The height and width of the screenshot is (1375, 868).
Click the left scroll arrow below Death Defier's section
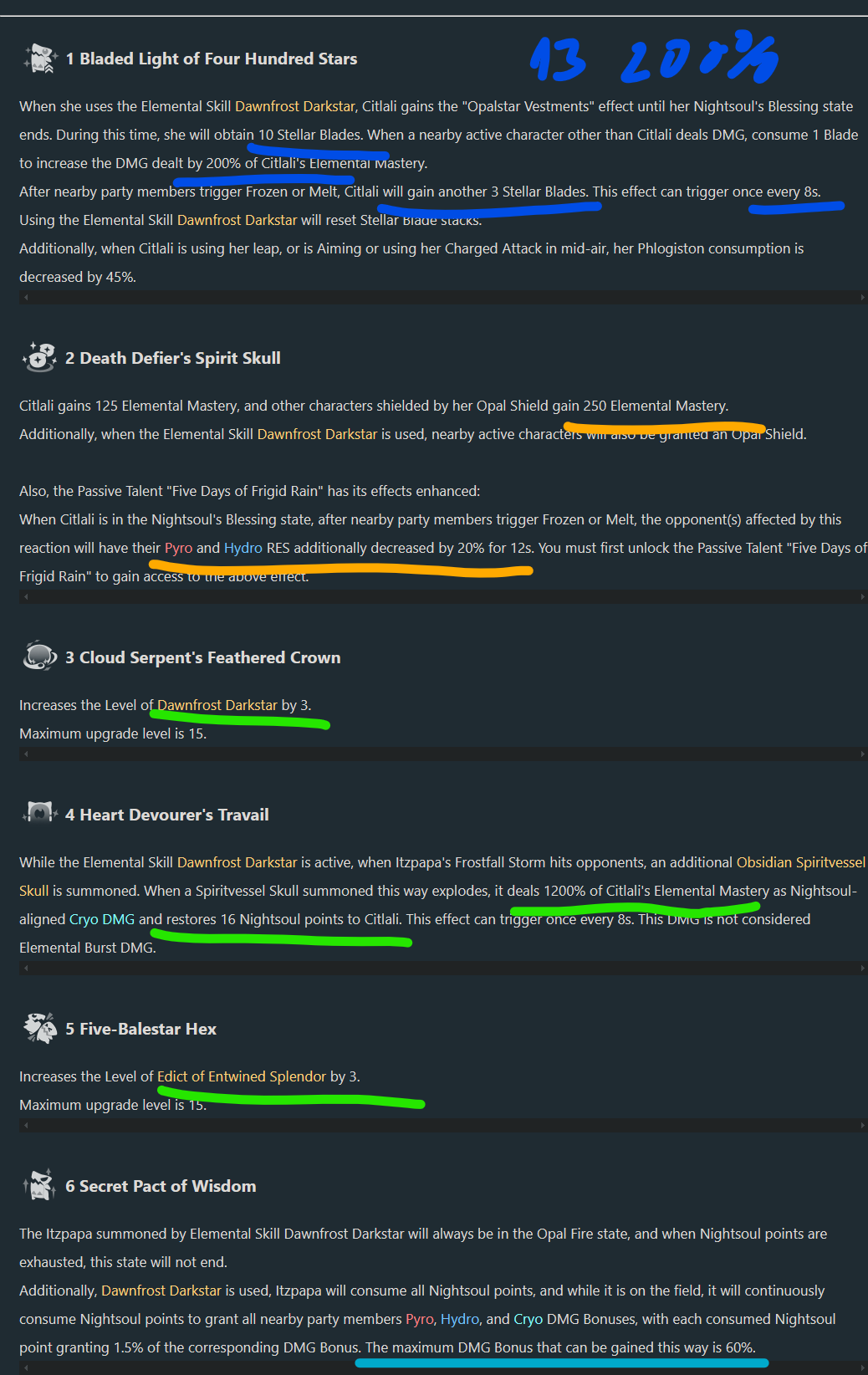[26, 596]
